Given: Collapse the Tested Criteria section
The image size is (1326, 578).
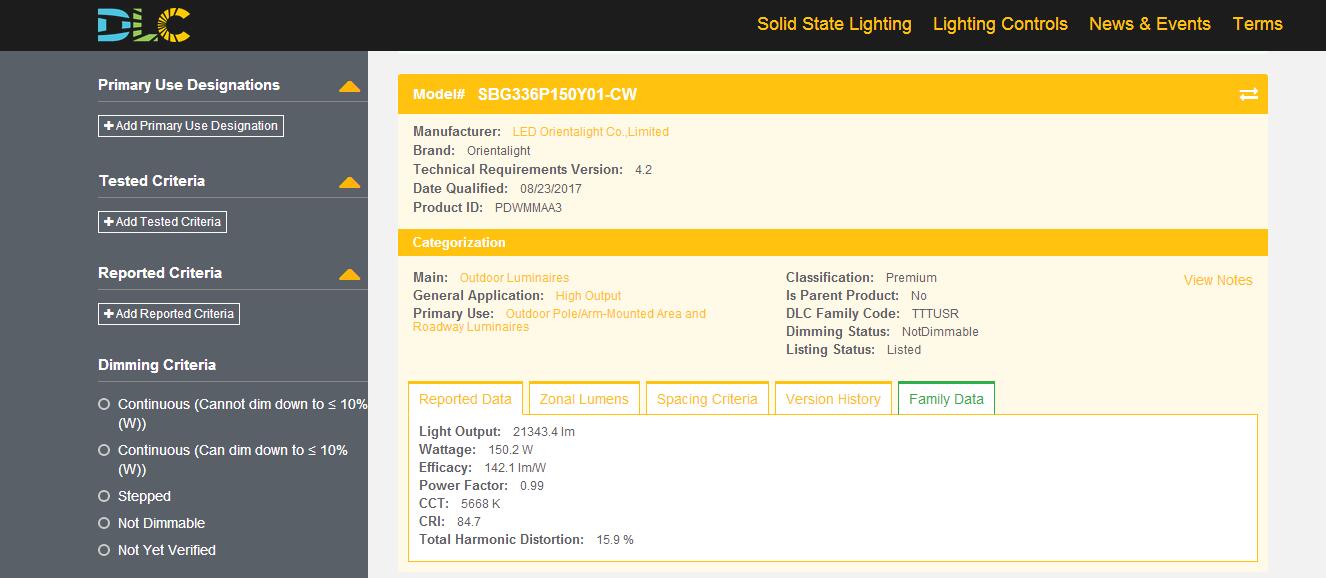Looking at the screenshot, I should pos(349,182).
